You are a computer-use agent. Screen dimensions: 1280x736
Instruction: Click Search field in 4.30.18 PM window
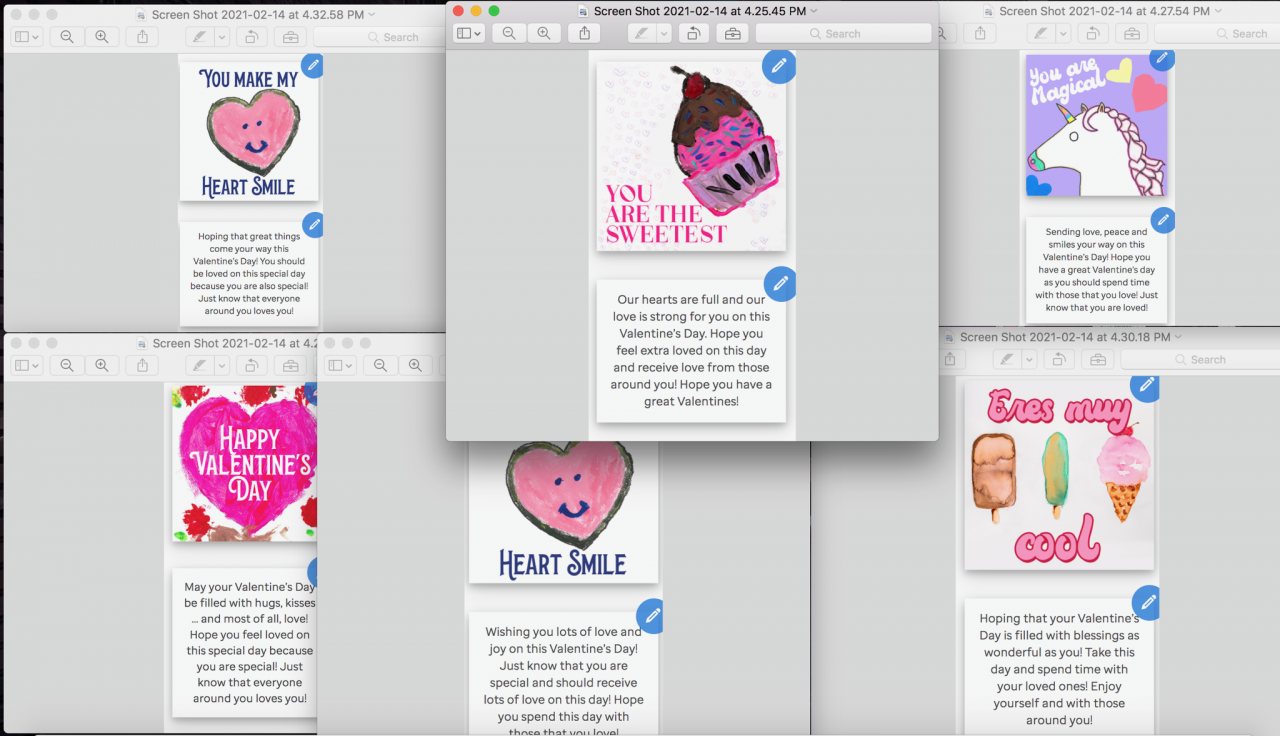(1199, 359)
